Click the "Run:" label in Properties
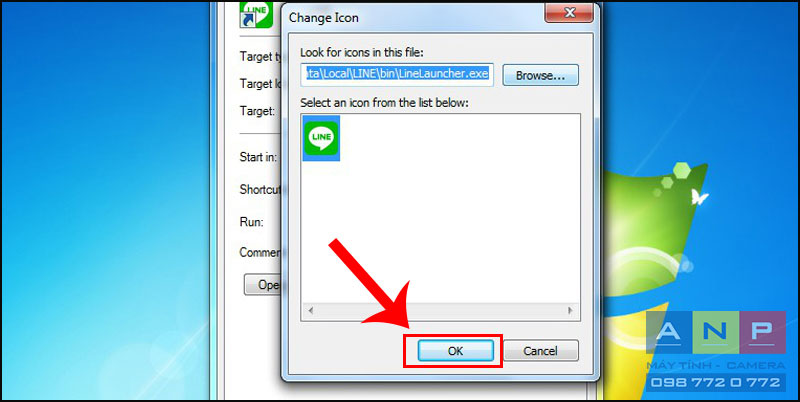This screenshot has width=800, height=402. tap(251, 222)
